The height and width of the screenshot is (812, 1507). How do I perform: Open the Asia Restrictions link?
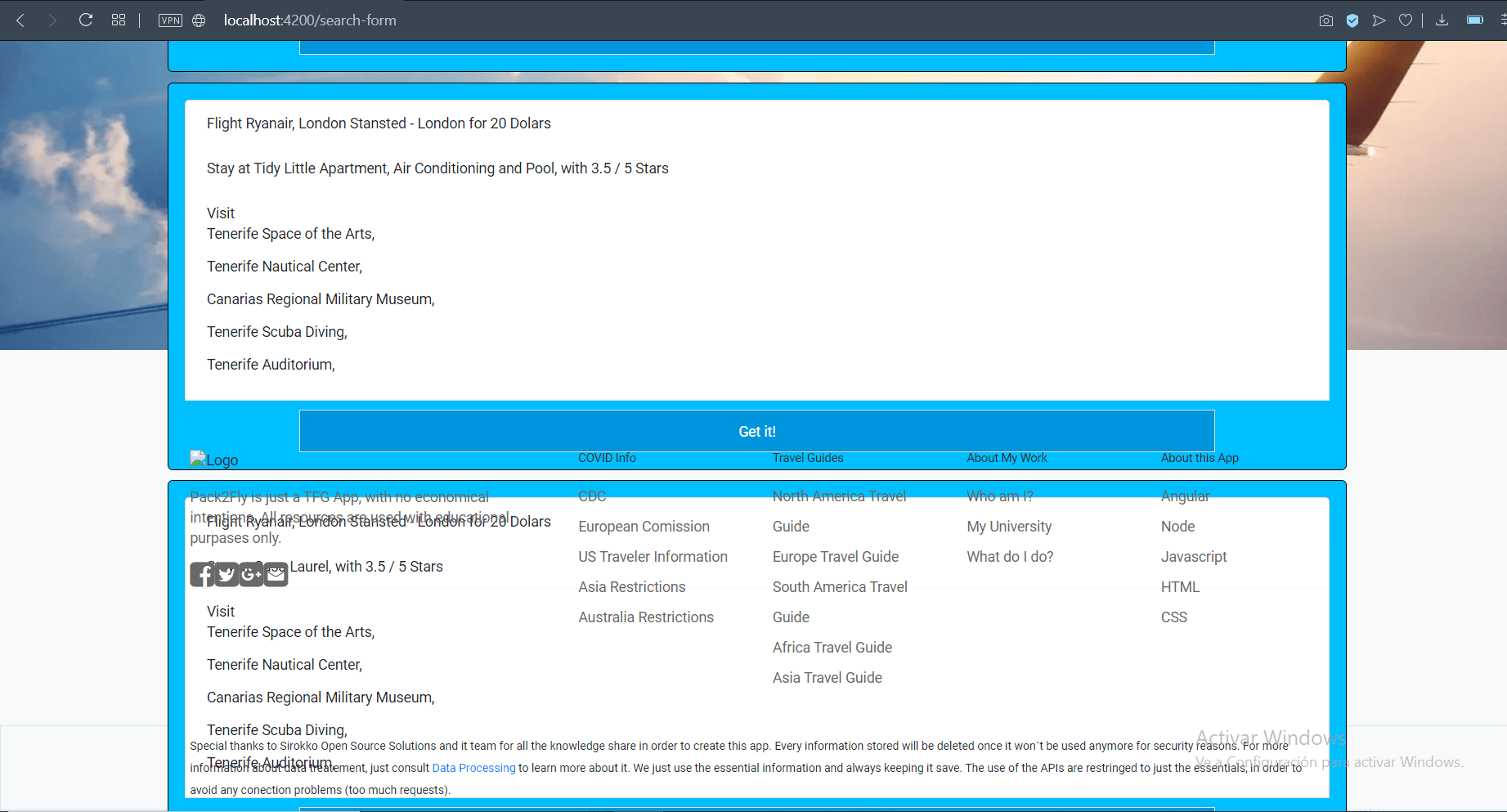(632, 587)
